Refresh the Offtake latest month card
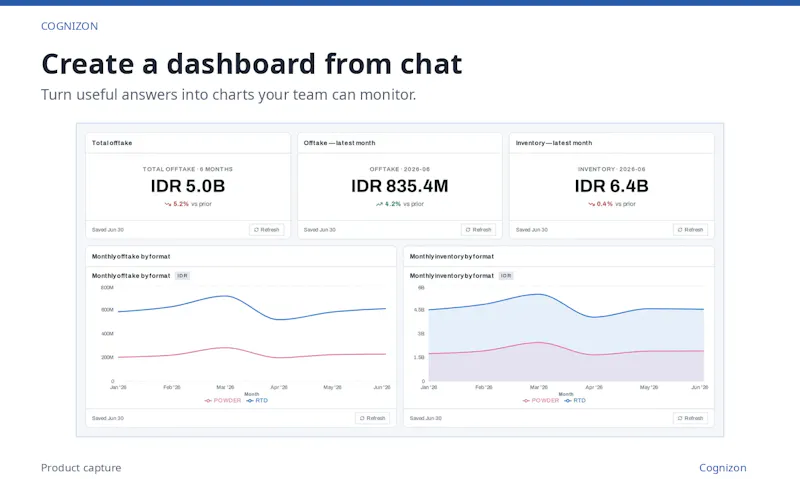800x479 pixels. tap(478, 230)
